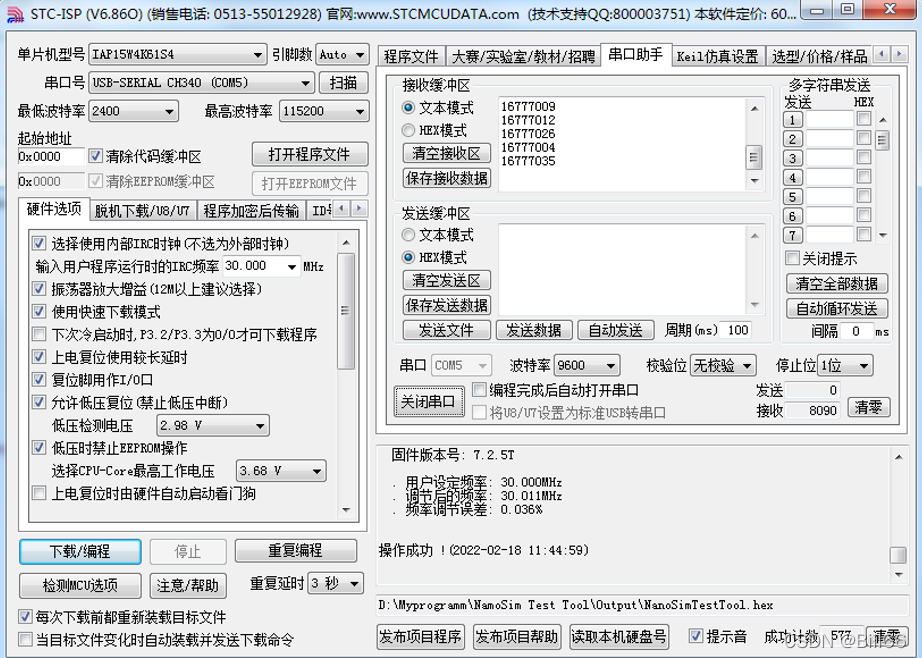Click 下载/编程 button
The width and height of the screenshot is (922, 658).
(x=80, y=551)
